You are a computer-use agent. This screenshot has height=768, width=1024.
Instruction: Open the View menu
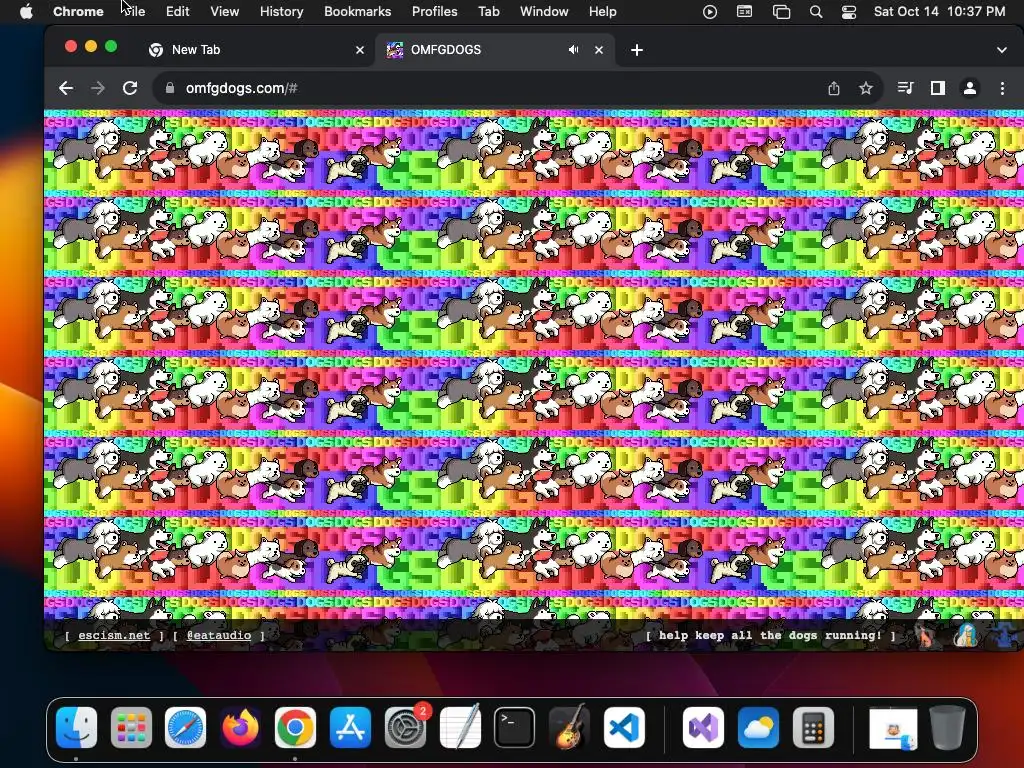click(225, 11)
